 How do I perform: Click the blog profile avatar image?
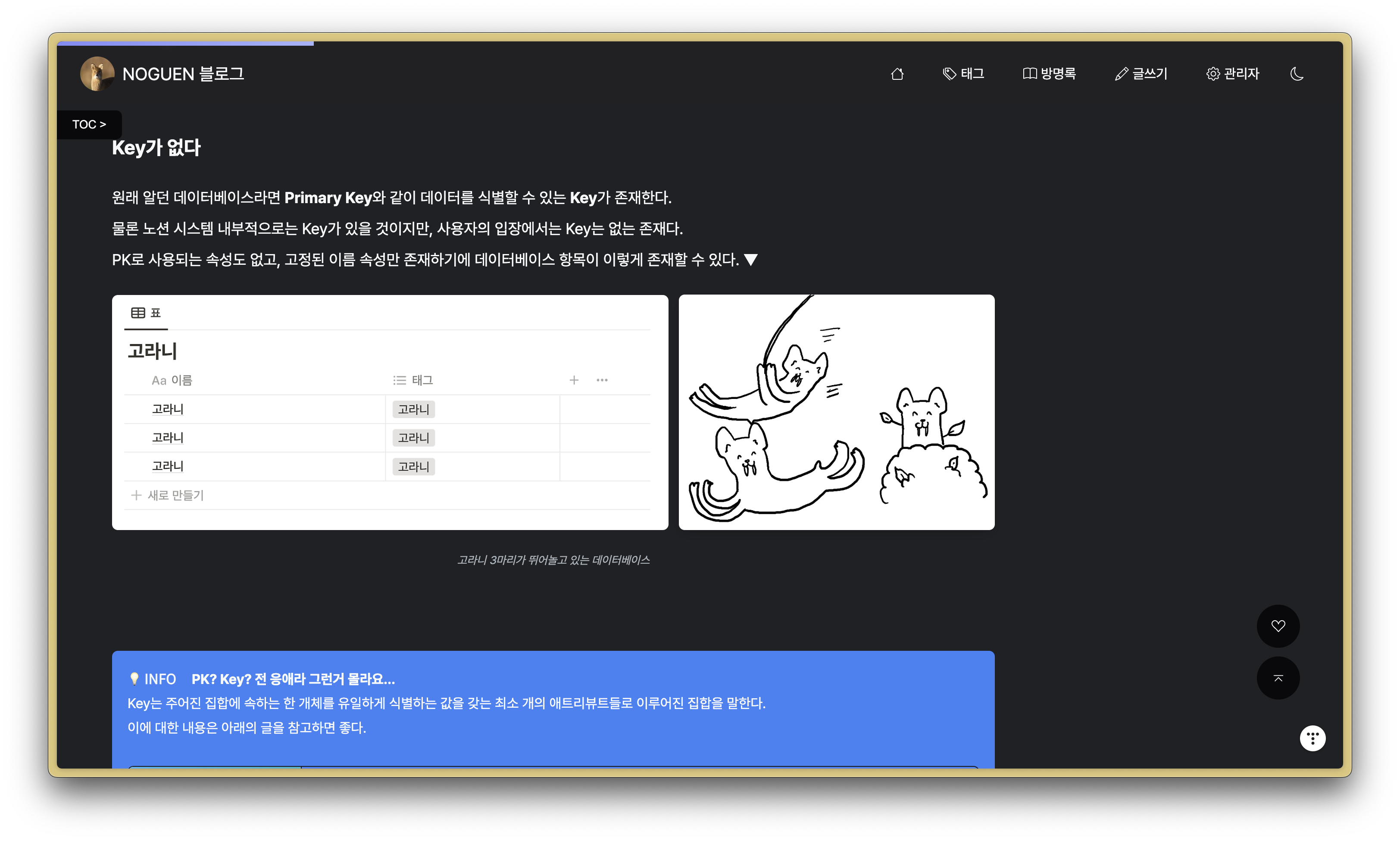pyautogui.click(x=97, y=74)
